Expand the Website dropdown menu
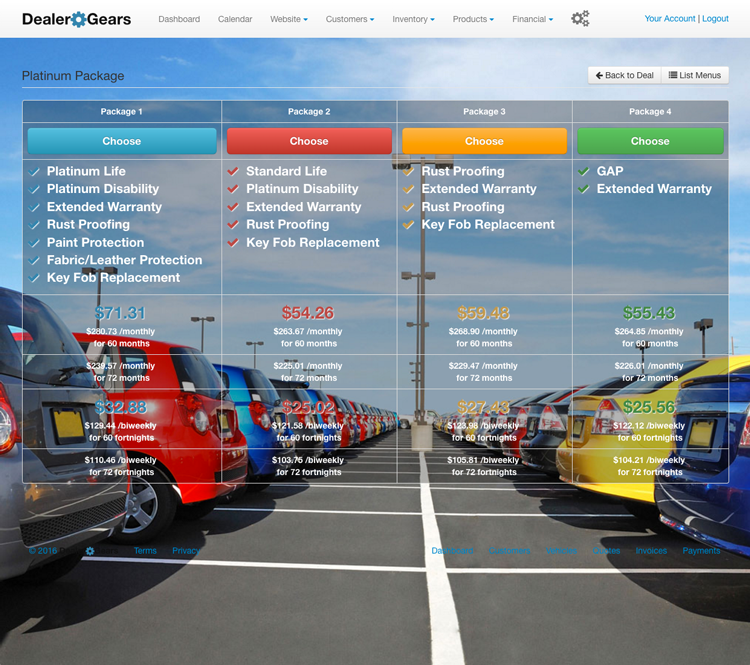 tap(289, 19)
